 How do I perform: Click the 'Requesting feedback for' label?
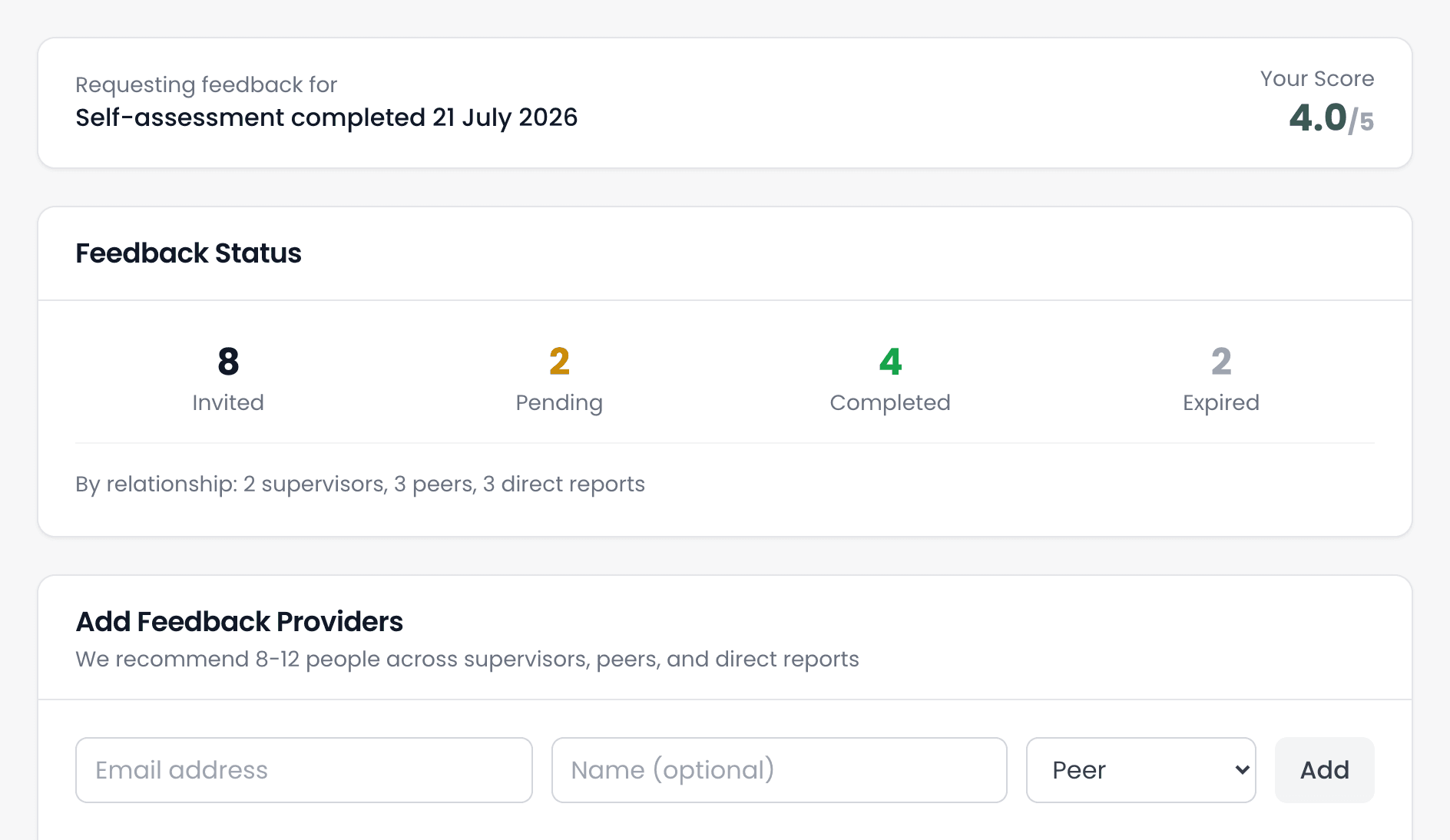(207, 84)
